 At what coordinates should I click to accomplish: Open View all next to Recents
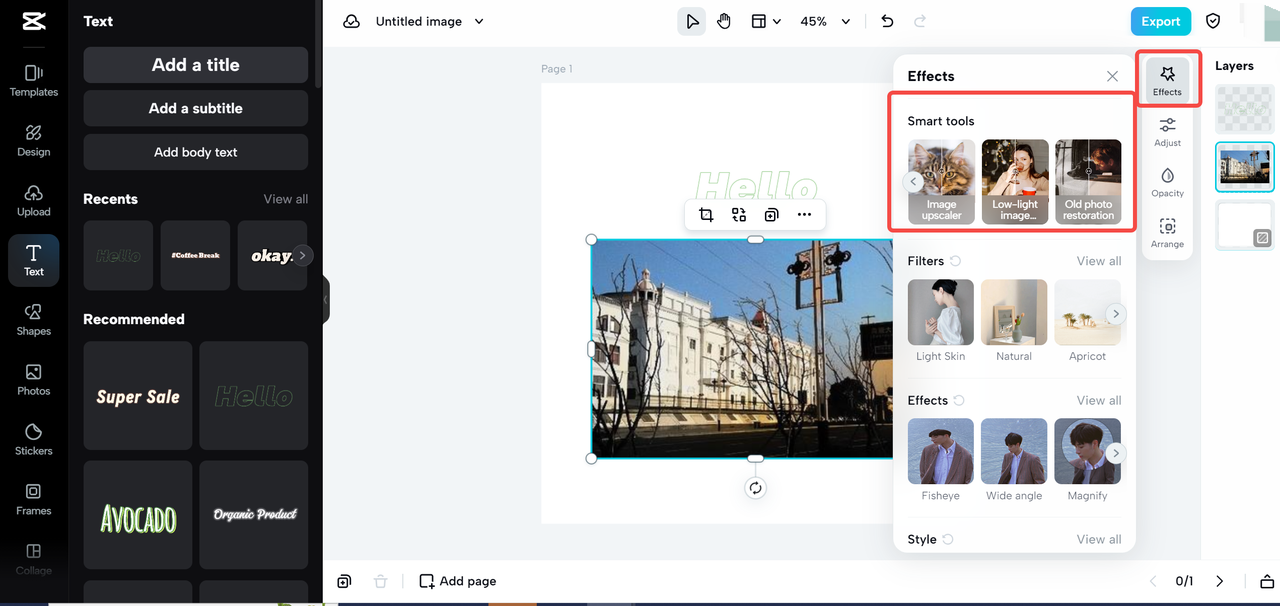coord(286,199)
